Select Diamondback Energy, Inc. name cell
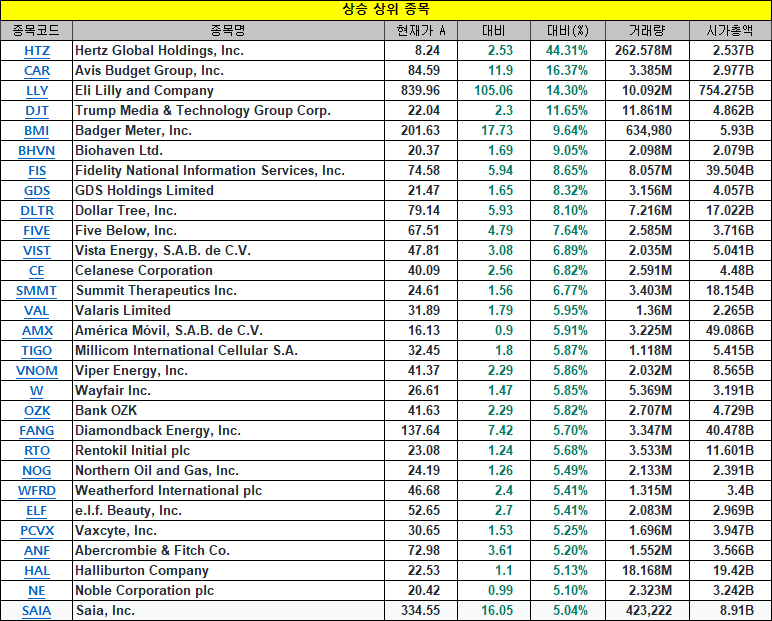 [x=228, y=431]
